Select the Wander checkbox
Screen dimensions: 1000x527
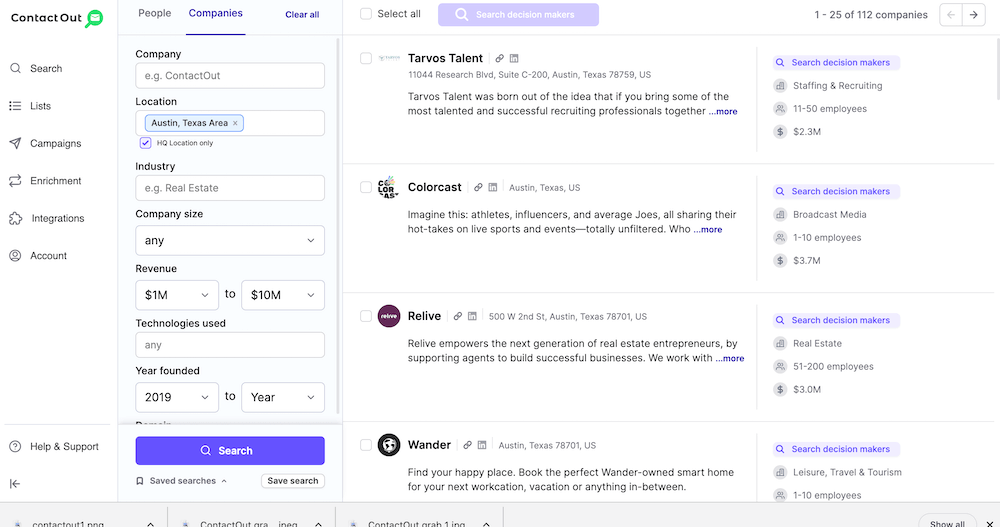click(x=366, y=445)
